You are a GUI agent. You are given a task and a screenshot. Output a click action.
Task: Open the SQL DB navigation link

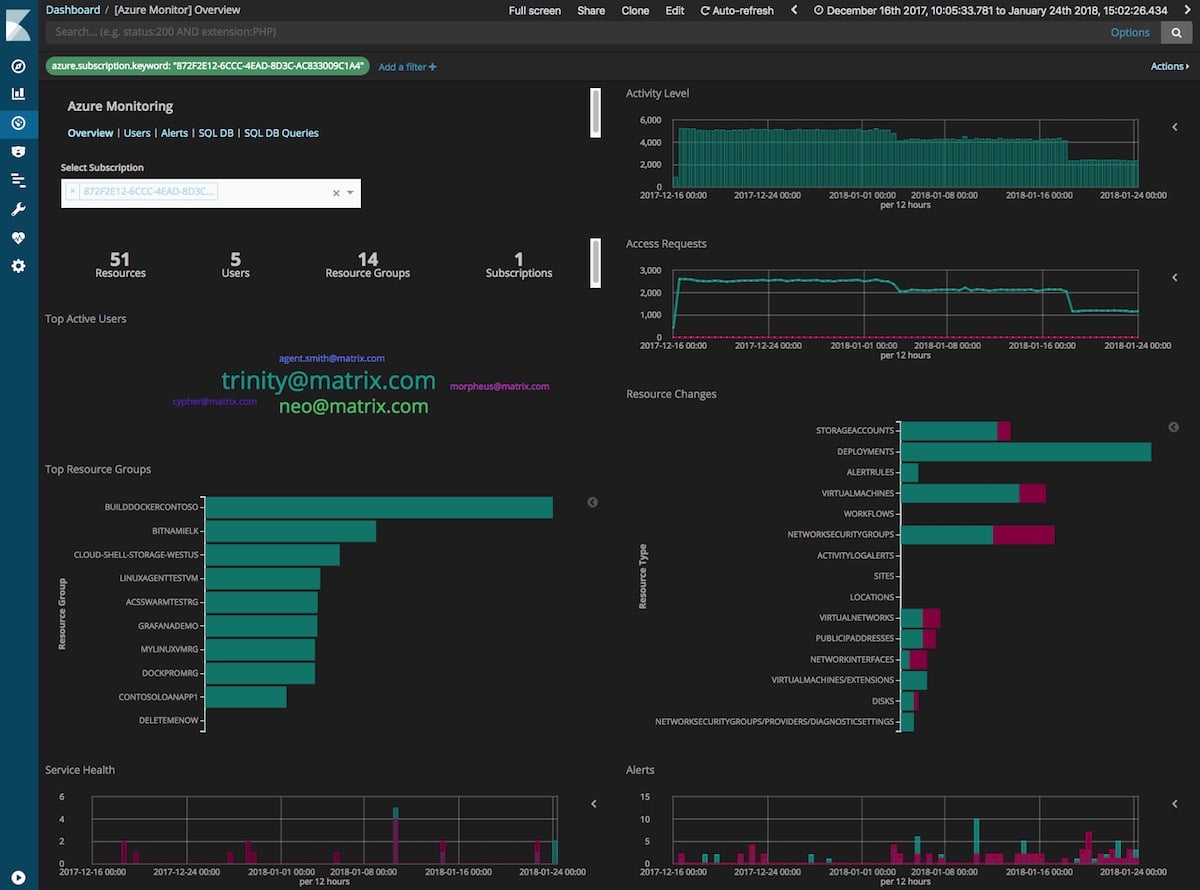tap(216, 133)
